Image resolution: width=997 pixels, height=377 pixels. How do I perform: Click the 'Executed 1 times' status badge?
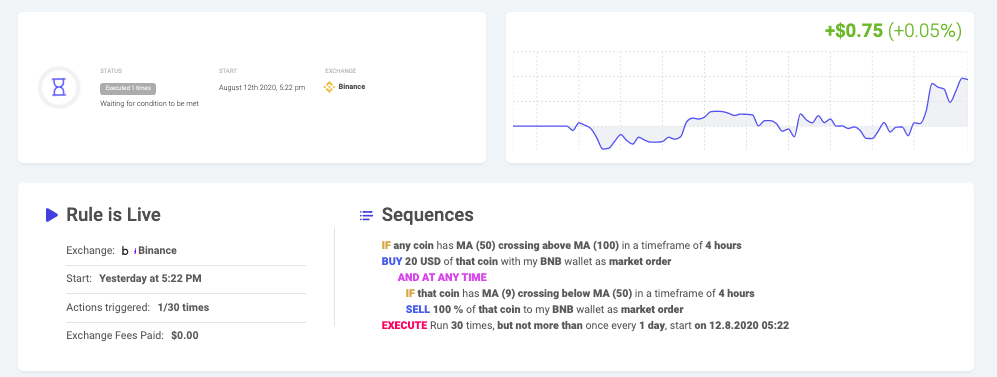128,89
